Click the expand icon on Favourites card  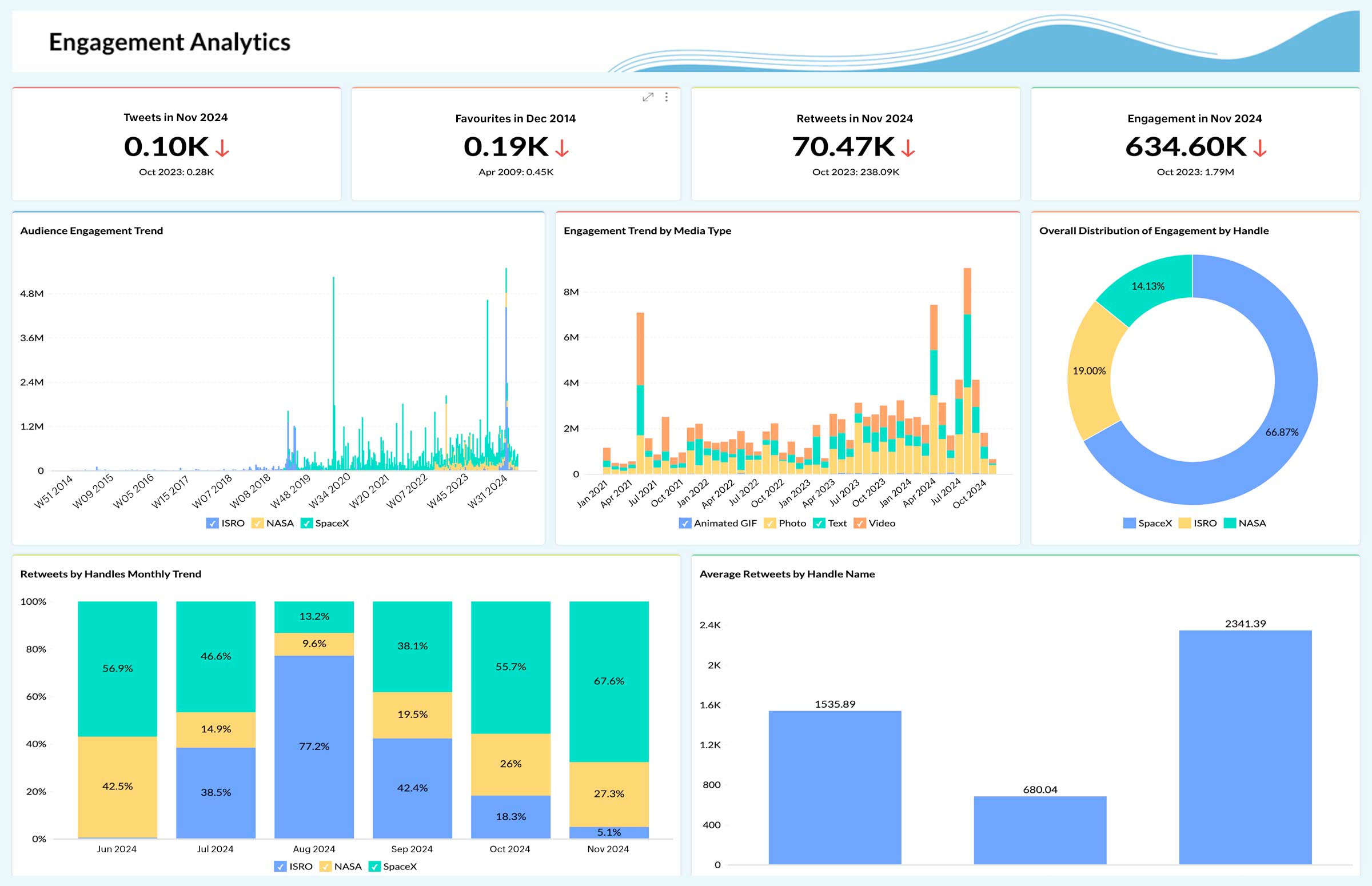(x=647, y=97)
